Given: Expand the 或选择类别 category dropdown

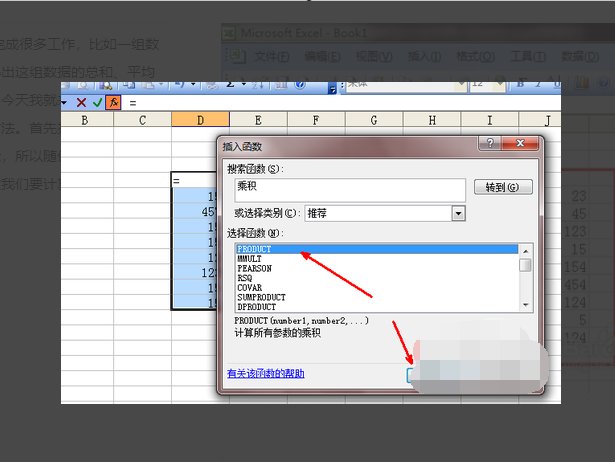Looking at the screenshot, I should tap(458, 213).
